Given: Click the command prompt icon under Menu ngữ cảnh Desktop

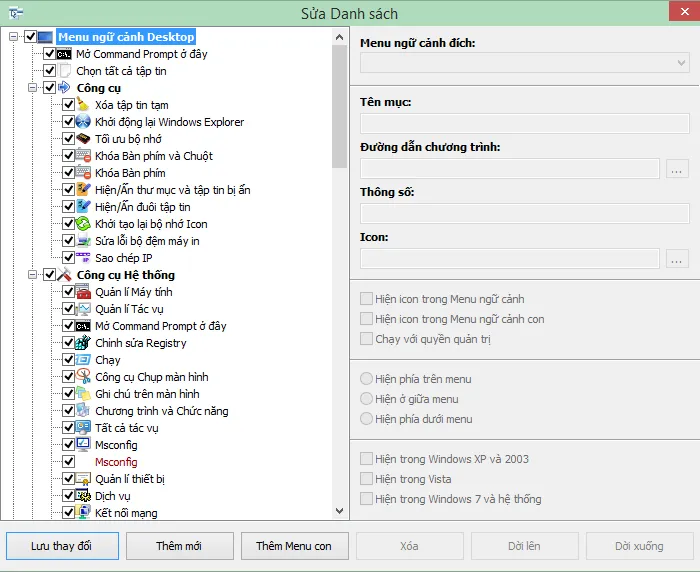Looking at the screenshot, I should (64, 54).
